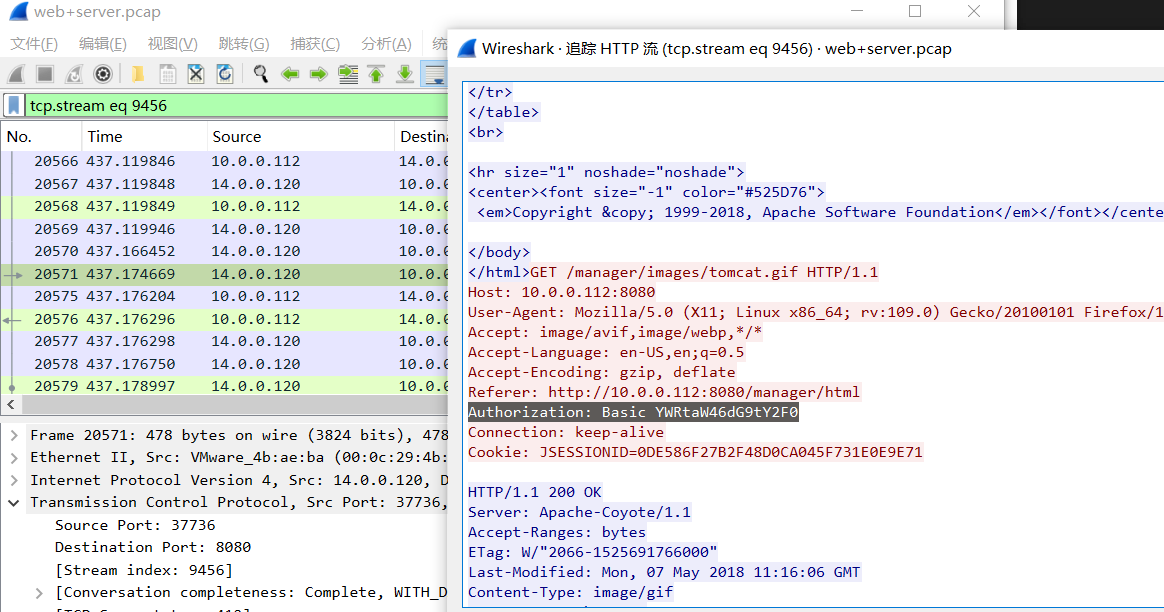Expand the Frame 20571 tree row
The height and width of the screenshot is (612, 1164).
tap(14, 435)
